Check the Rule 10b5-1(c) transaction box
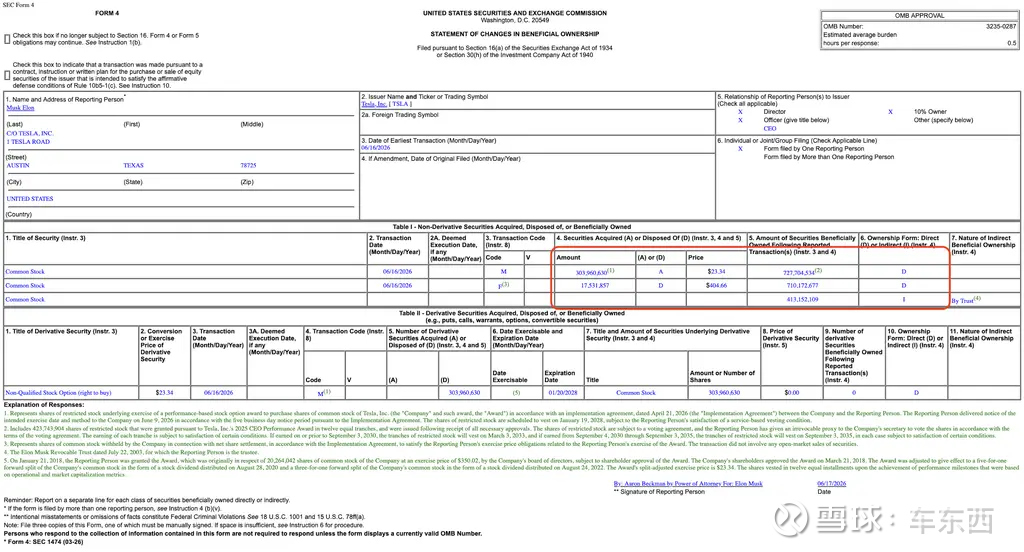Viewport: 1024px width, 552px height. (x=7, y=75)
